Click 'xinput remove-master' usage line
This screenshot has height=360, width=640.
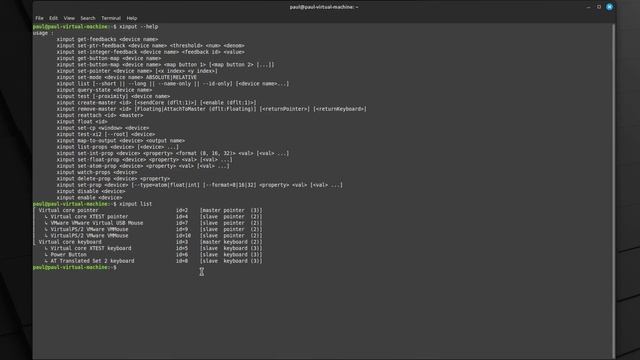coord(211,109)
